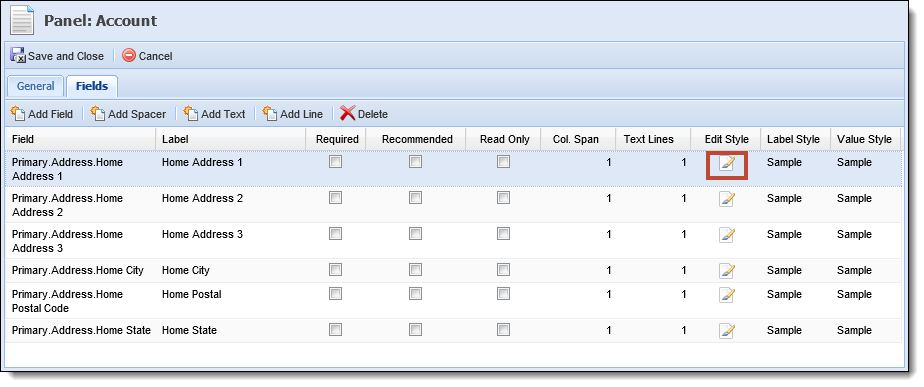Check Read Only for Home Address 2
Screen dimensions: 924x387
tap(503, 197)
